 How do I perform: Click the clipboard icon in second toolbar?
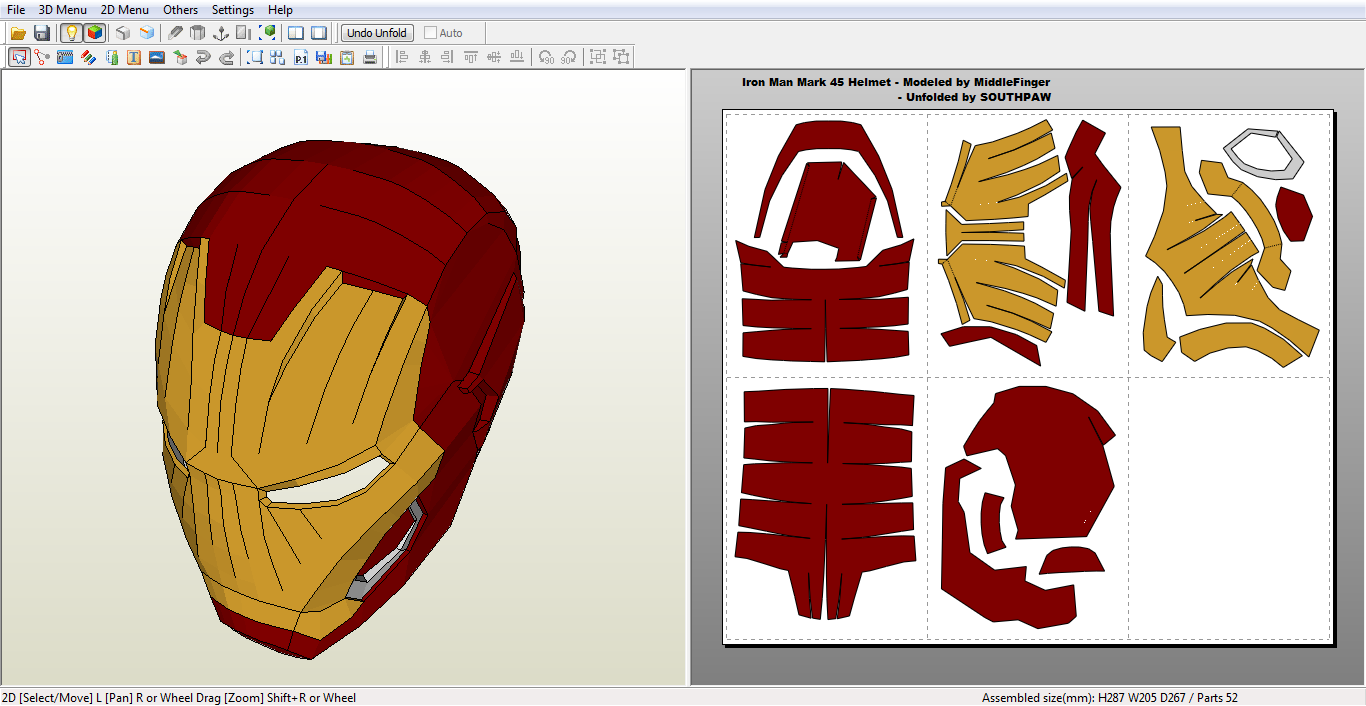(347, 57)
